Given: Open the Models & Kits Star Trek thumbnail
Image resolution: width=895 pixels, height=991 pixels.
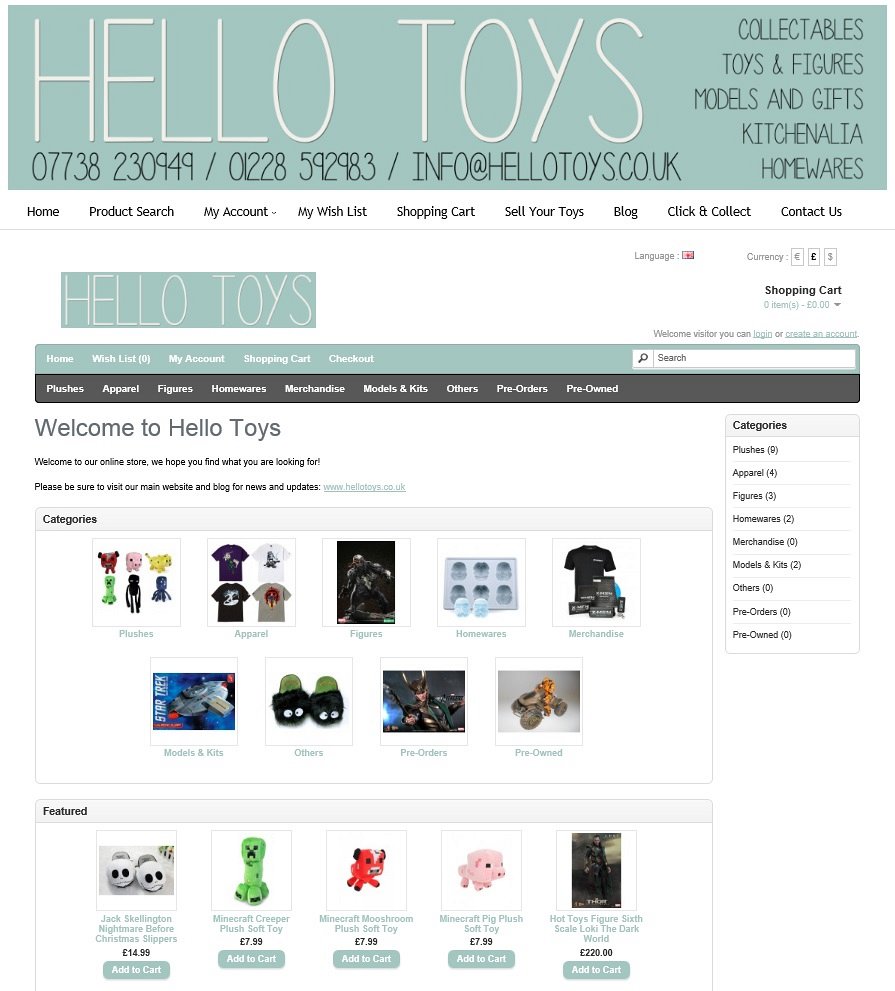Looking at the screenshot, I should (194, 701).
